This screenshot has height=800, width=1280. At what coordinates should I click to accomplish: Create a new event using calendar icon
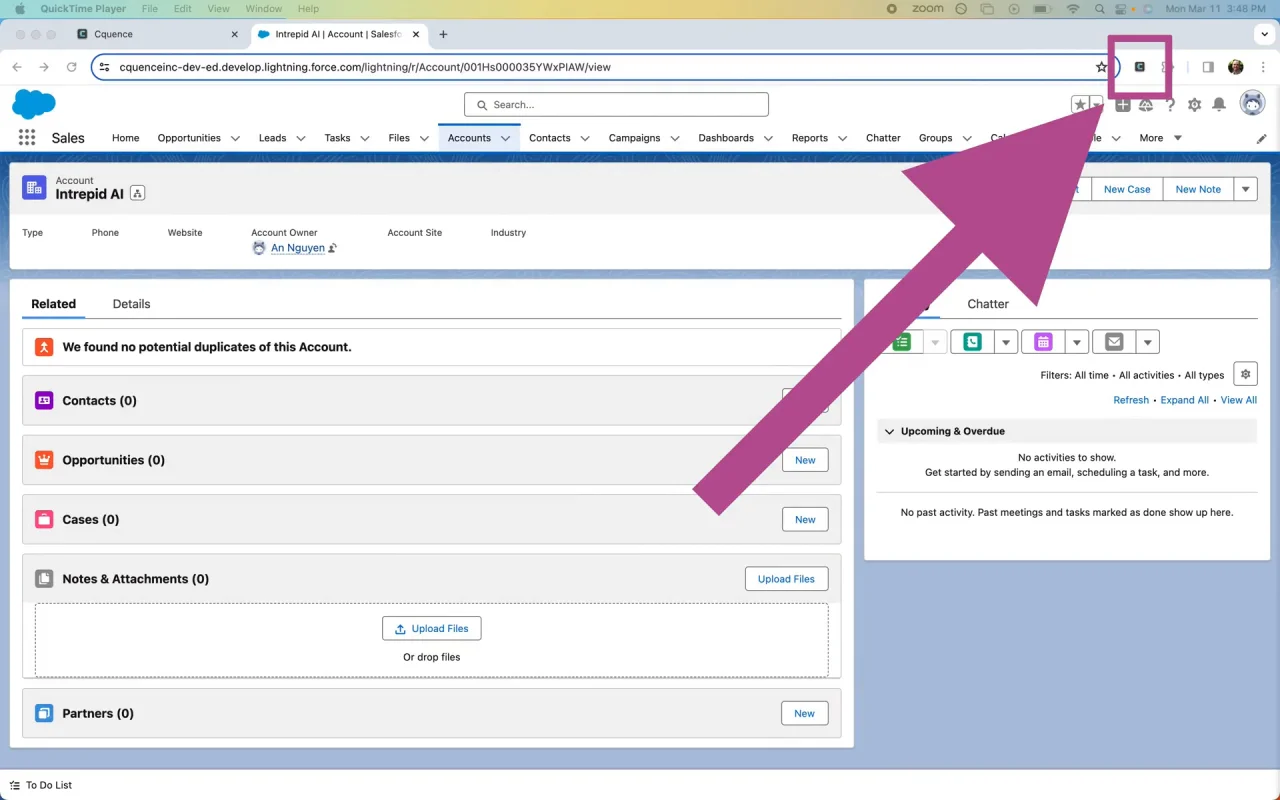[x=1043, y=342]
